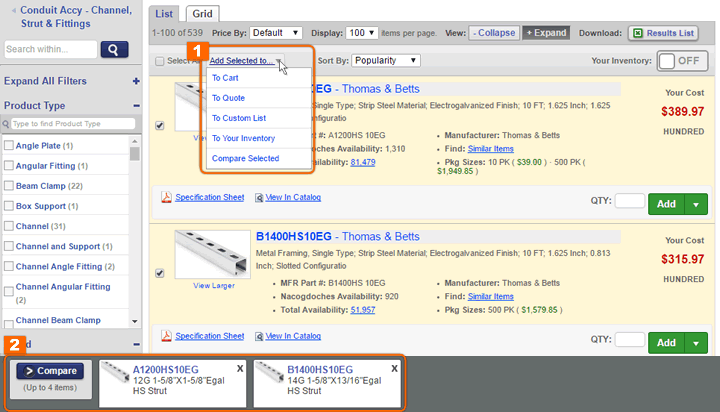
Task: Click the A1200HS10EG compare tray thumbnail
Action: pyautogui.click(x=115, y=371)
